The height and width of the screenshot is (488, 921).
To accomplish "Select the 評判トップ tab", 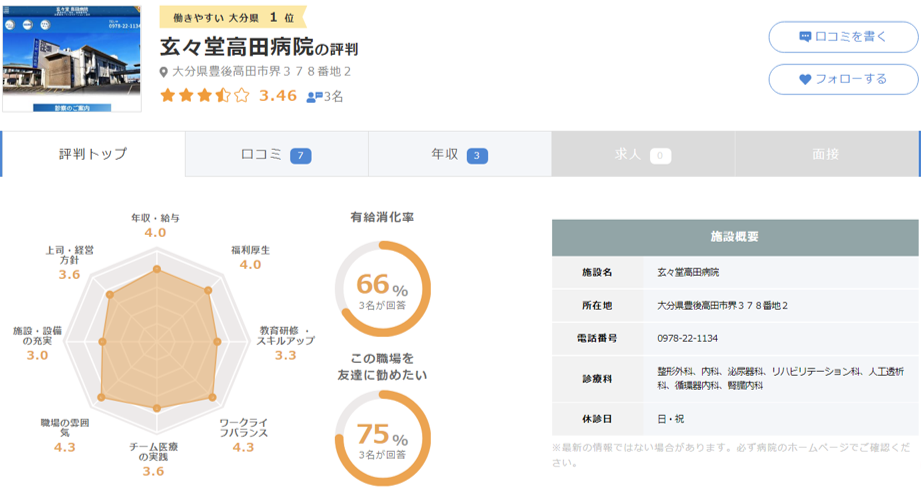I will pos(93,154).
